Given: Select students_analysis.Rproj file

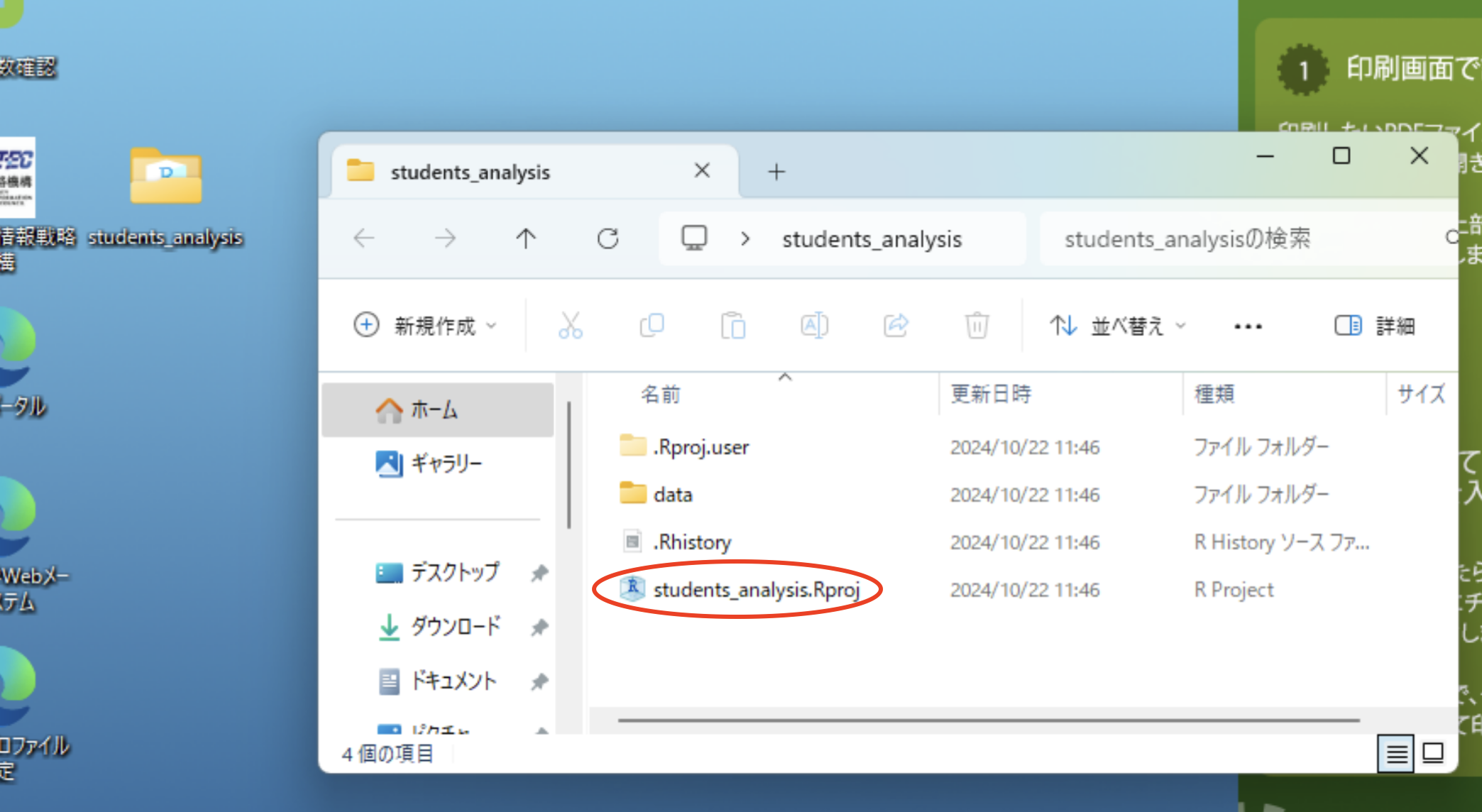Looking at the screenshot, I should point(756,590).
